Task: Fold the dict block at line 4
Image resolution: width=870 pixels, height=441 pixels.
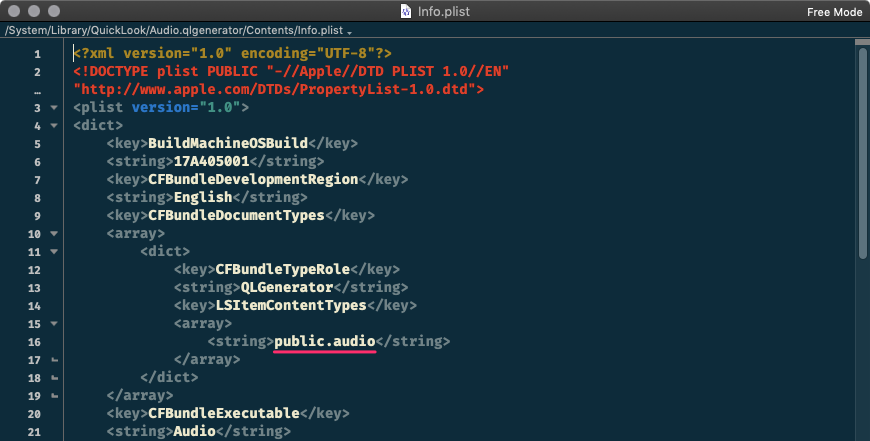Action: [x=54, y=125]
